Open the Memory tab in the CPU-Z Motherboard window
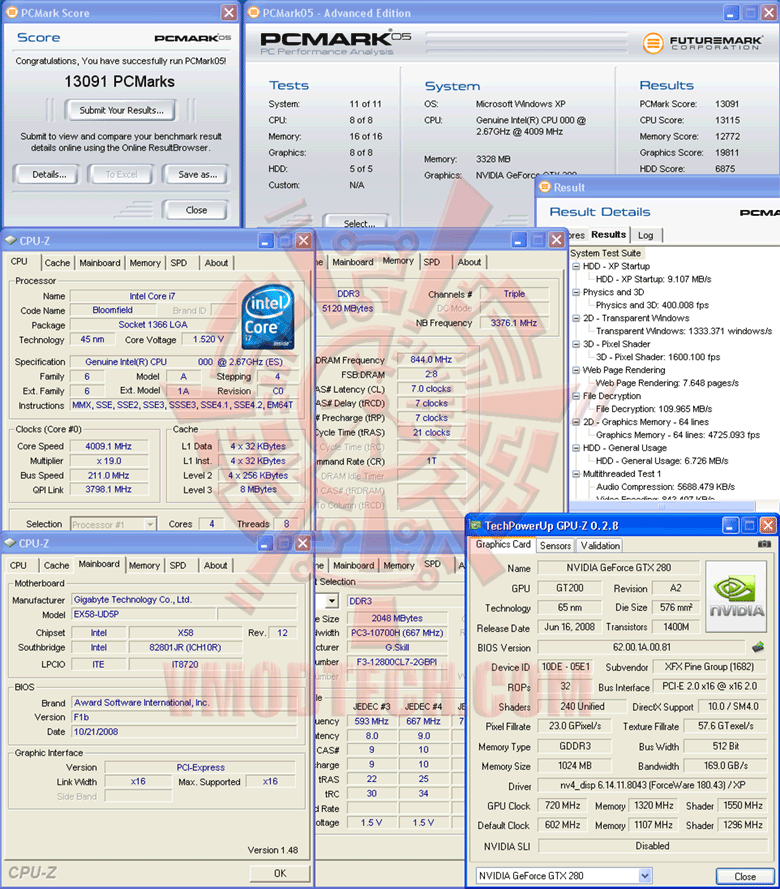Image resolution: width=780 pixels, height=889 pixels. pos(145,565)
